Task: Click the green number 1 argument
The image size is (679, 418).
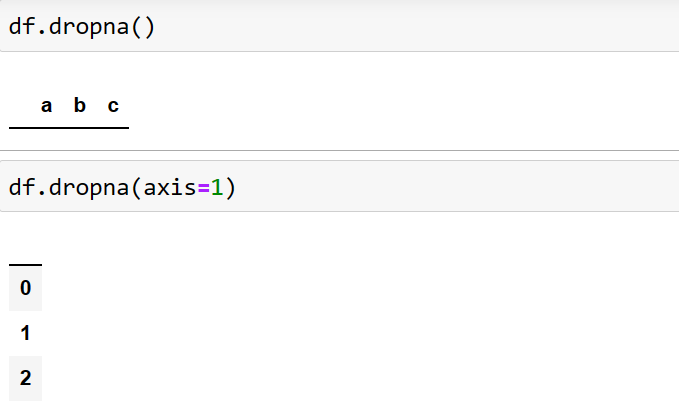Action: click(215, 187)
